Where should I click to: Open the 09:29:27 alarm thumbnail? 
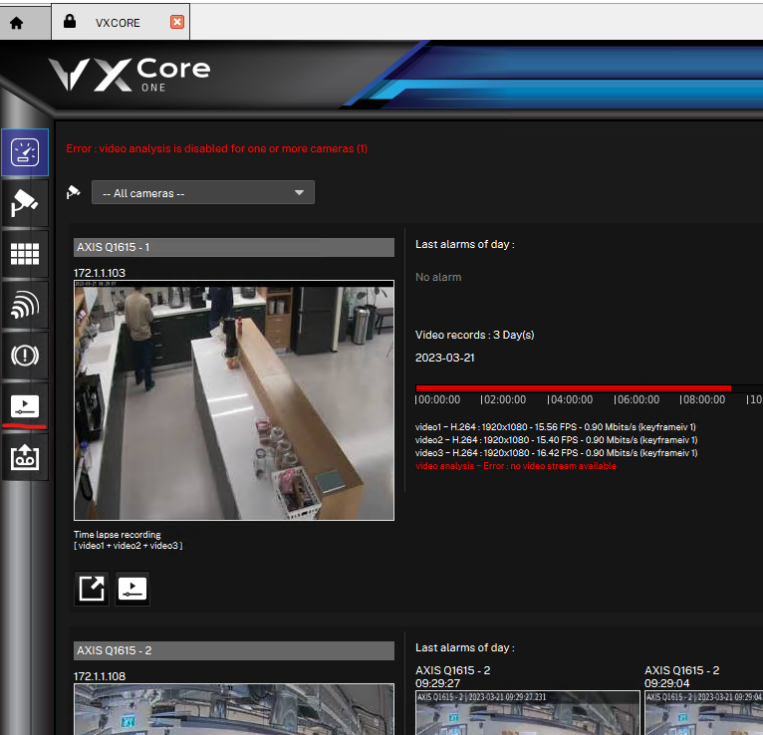527,713
